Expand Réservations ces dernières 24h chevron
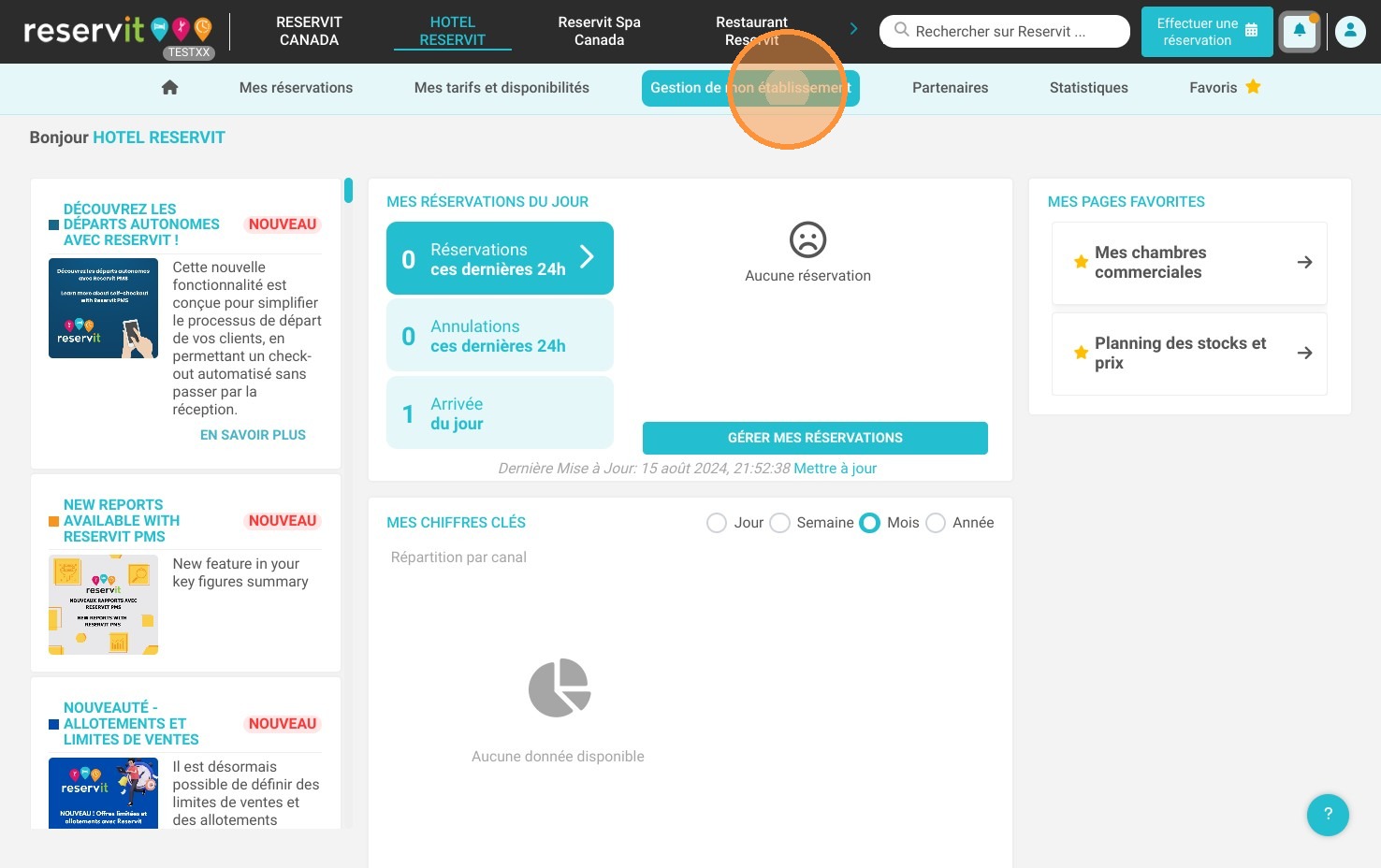Viewport: 1381px width, 868px height. pyautogui.click(x=587, y=257)
